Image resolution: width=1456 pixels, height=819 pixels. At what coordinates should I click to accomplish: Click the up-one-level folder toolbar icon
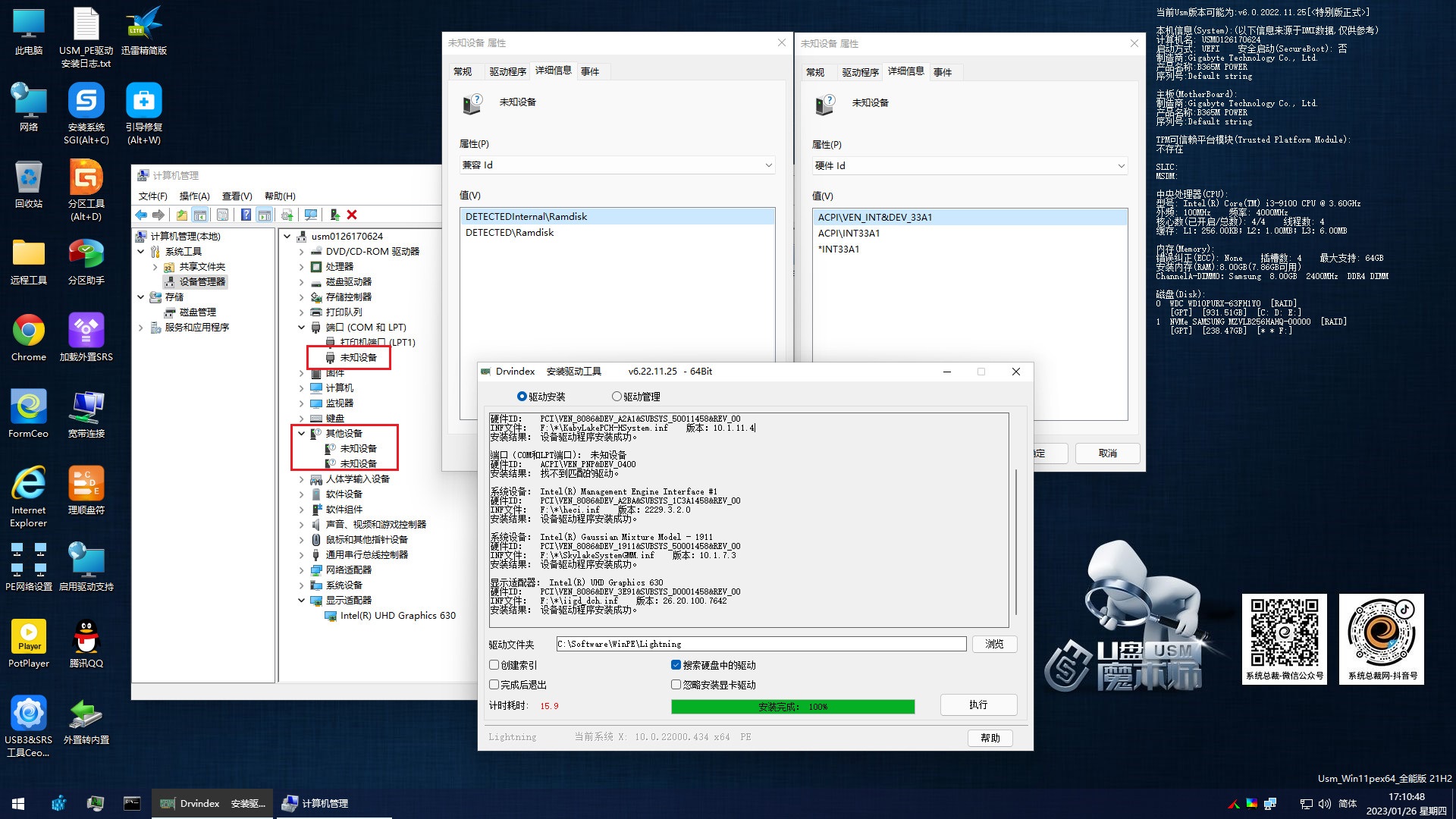(181, 215)
